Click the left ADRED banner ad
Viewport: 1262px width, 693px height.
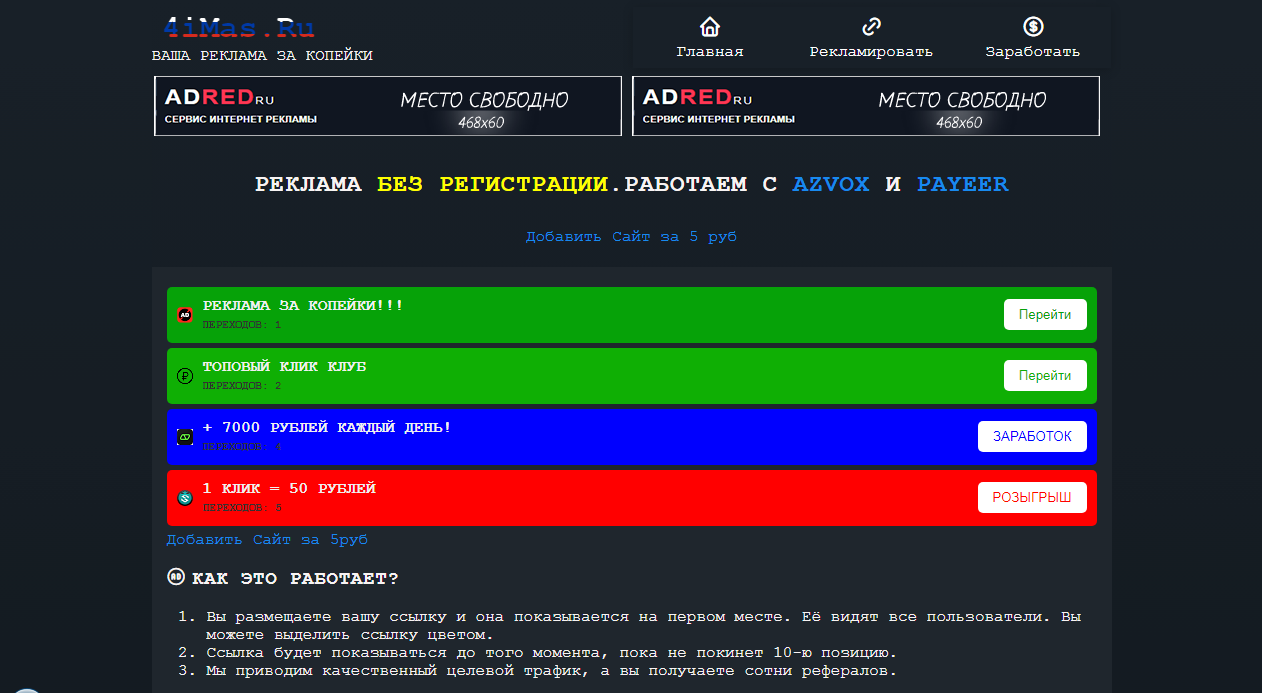388,106
